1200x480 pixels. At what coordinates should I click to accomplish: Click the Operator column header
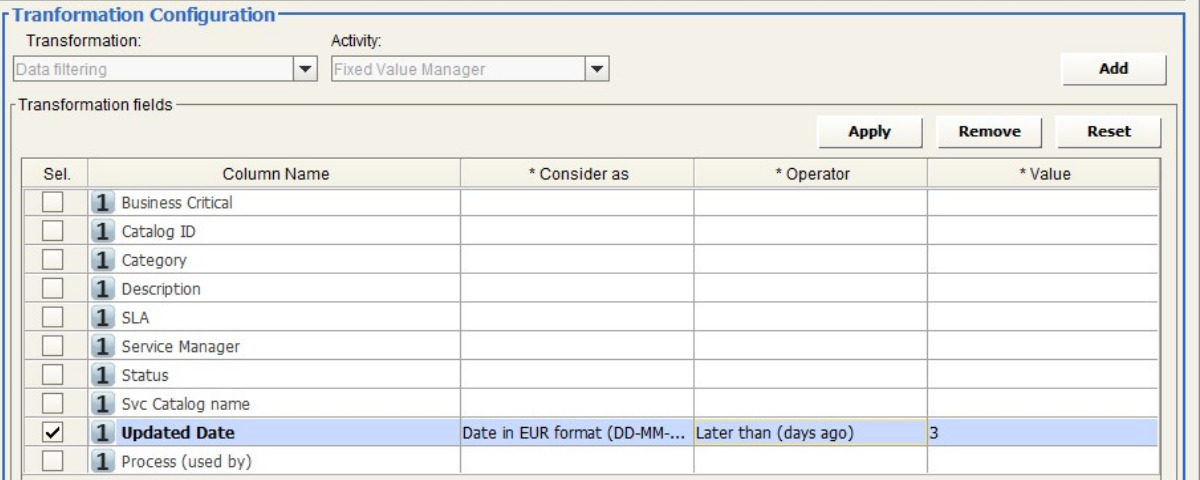click(x=811, y=174)
